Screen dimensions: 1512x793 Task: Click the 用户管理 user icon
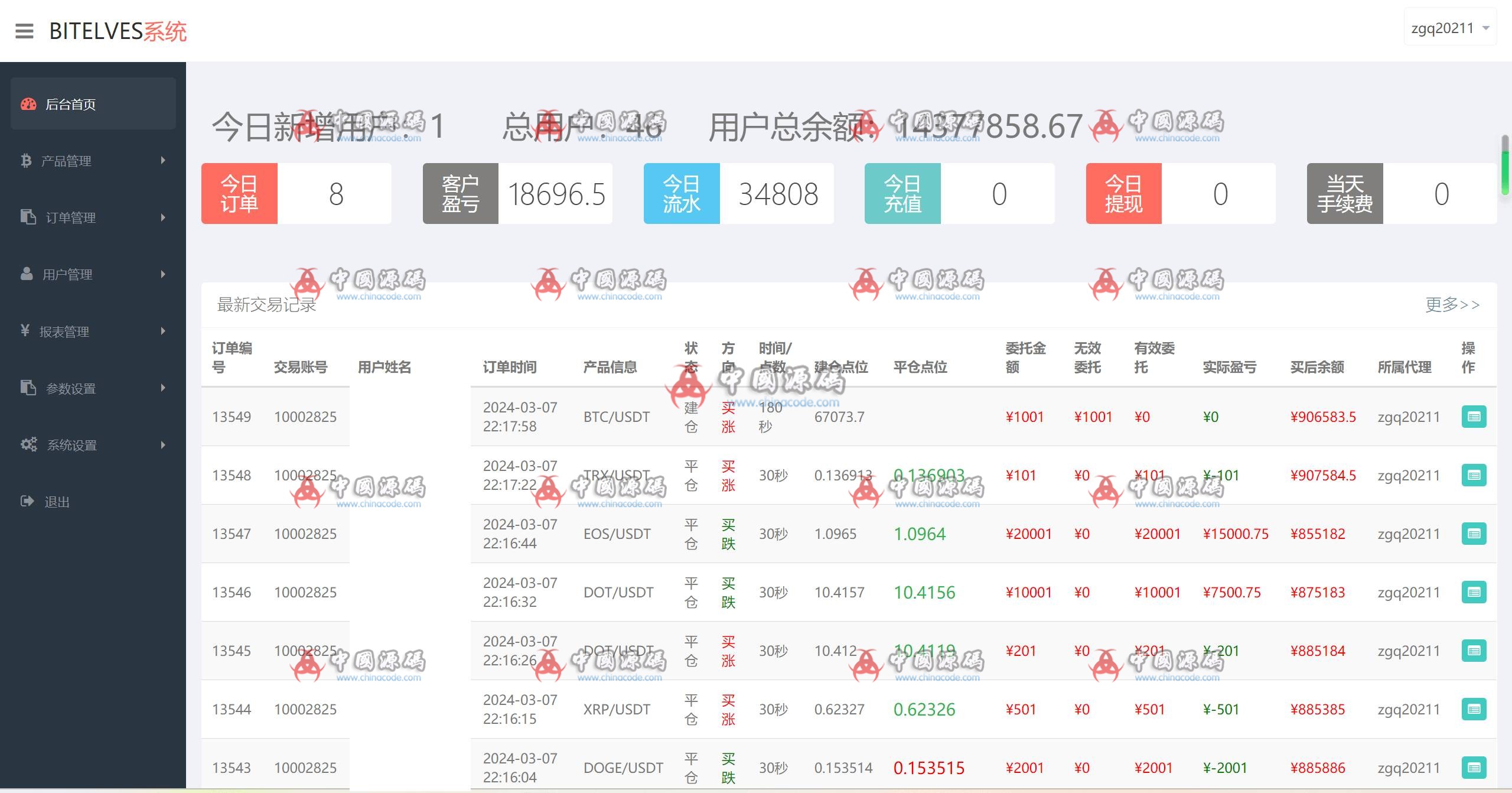(26, 274)
